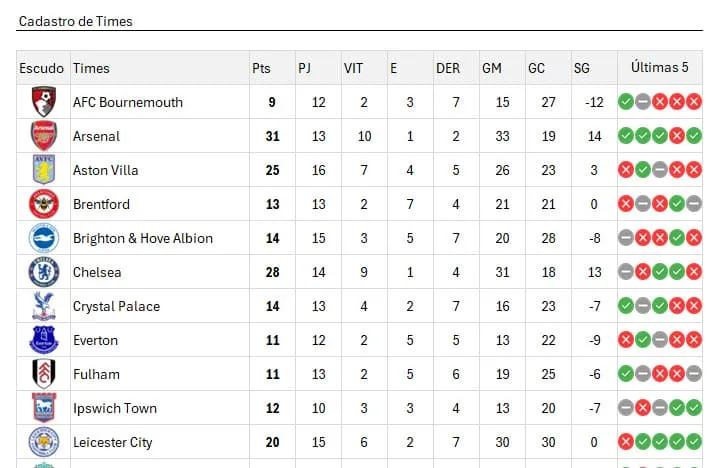Click Arsenal's points value 31
This screenshot has width=710, height=468.
point(272,136)
